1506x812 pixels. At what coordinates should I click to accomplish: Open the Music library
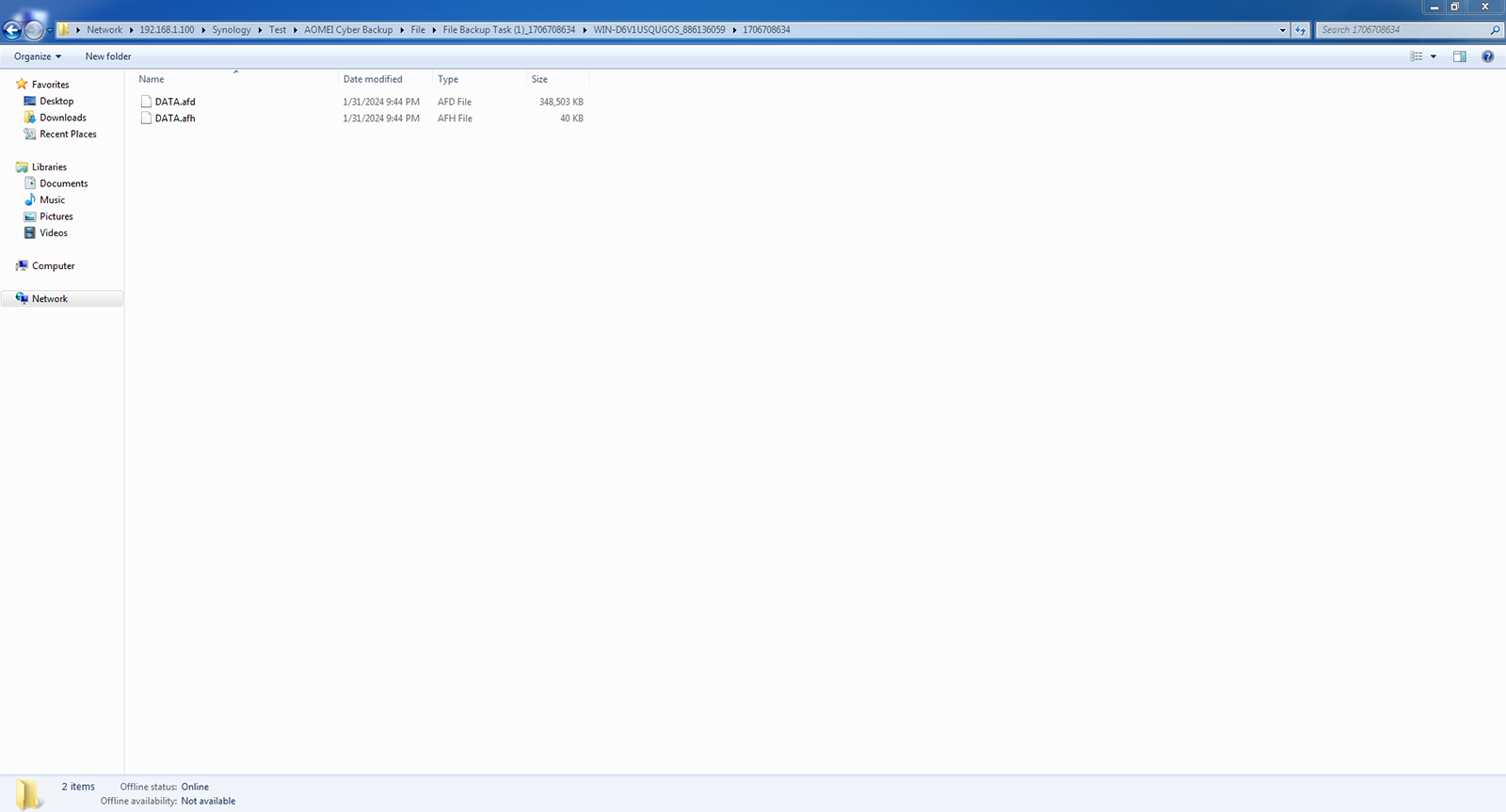53,200
